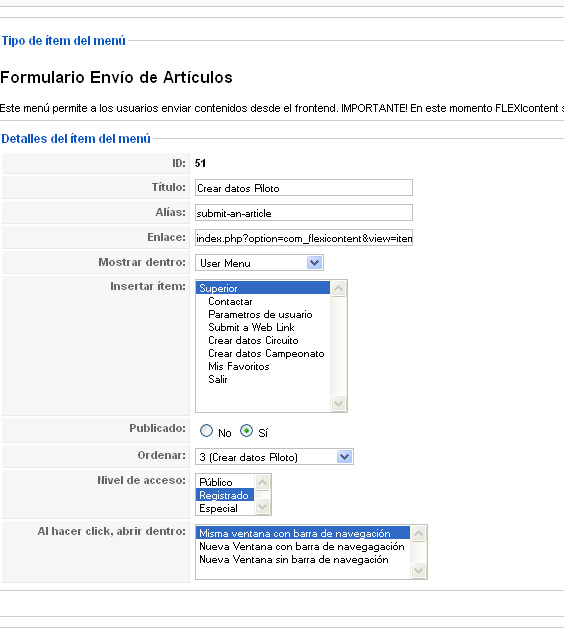This screenshot has height=639, width=564.
Task: Click the up arrow of Nivel de acceso scrollbar
Action: [x=262, y=483]
